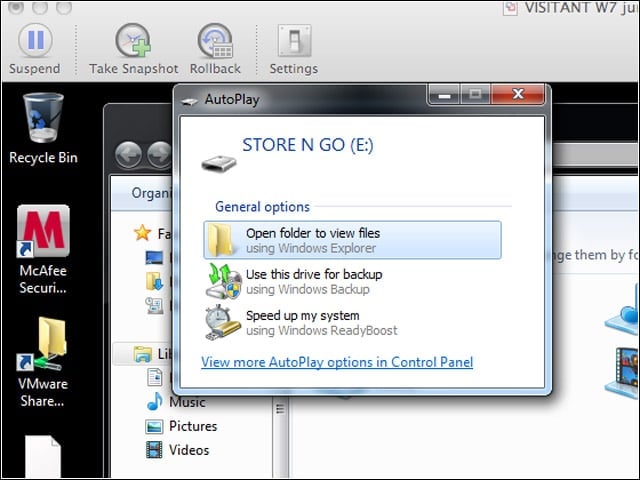
Task: Take a snapshot of the VM
Action: 133,49
